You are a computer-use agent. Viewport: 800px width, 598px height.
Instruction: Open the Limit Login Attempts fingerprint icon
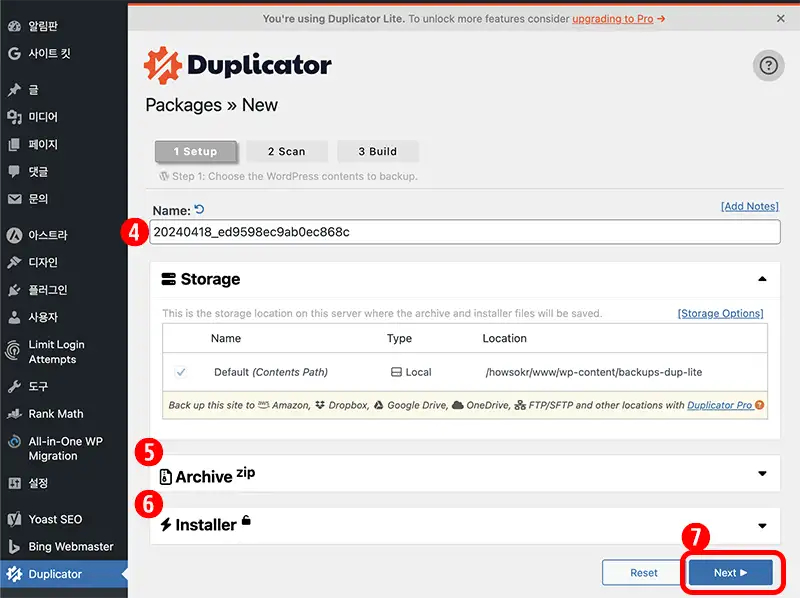13,351
